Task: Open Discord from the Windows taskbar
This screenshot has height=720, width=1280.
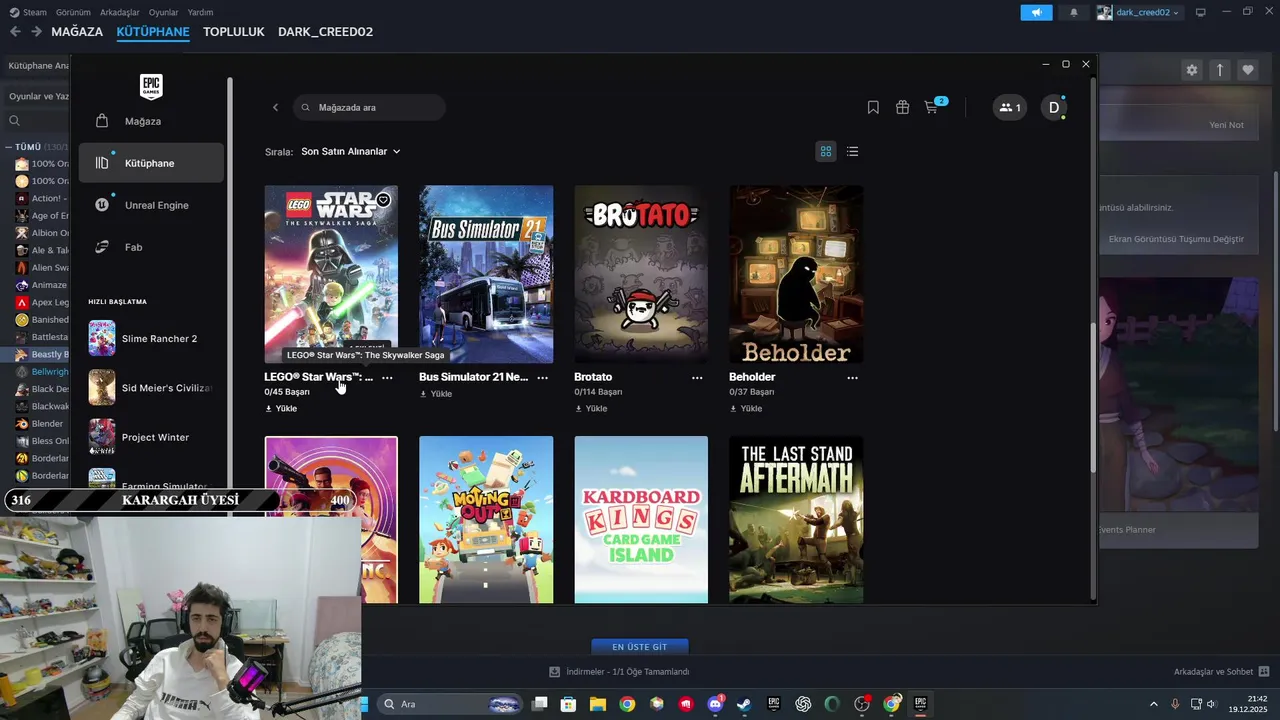Action: click(715, 704)
